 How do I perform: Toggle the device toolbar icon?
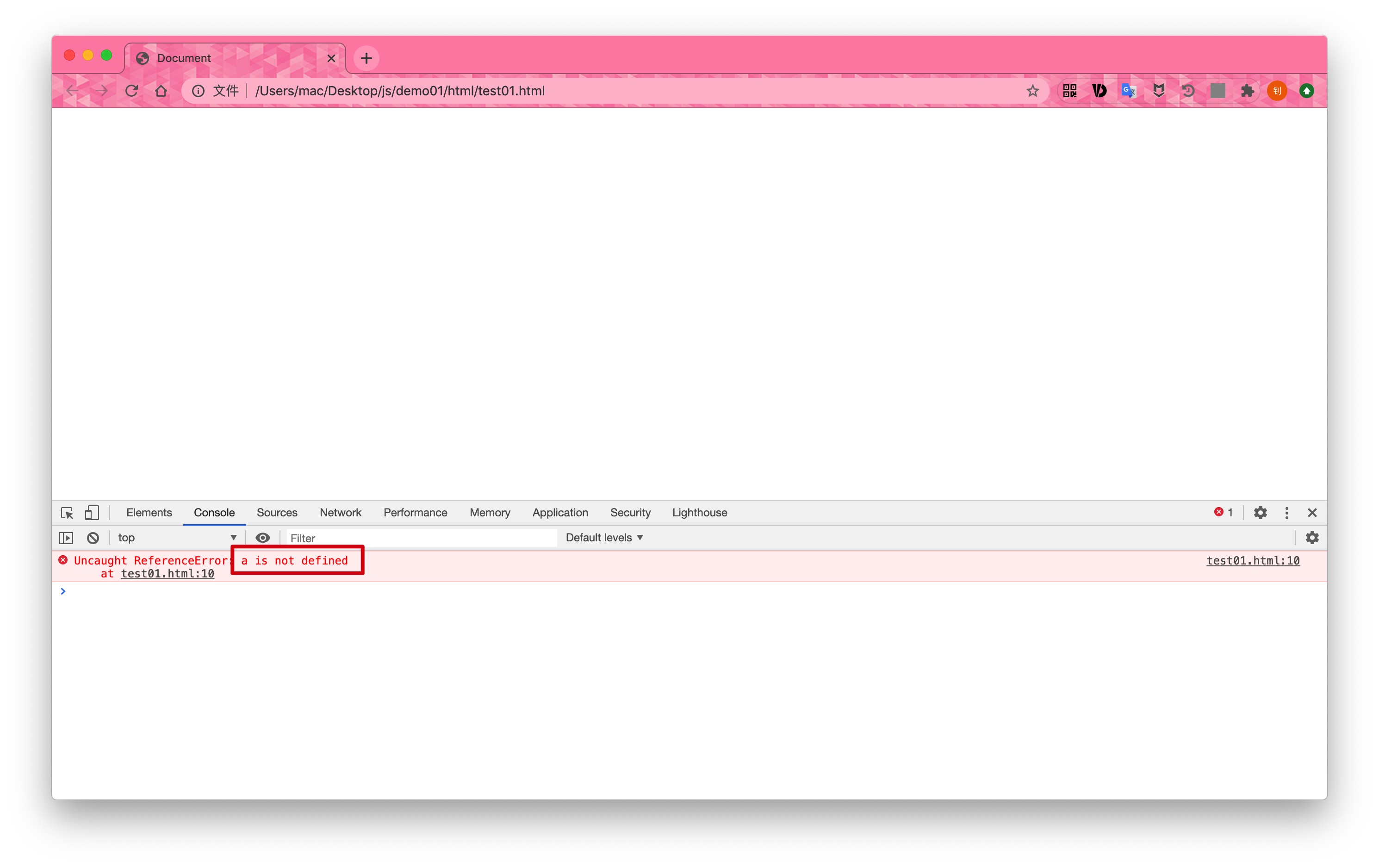(92, 513)
